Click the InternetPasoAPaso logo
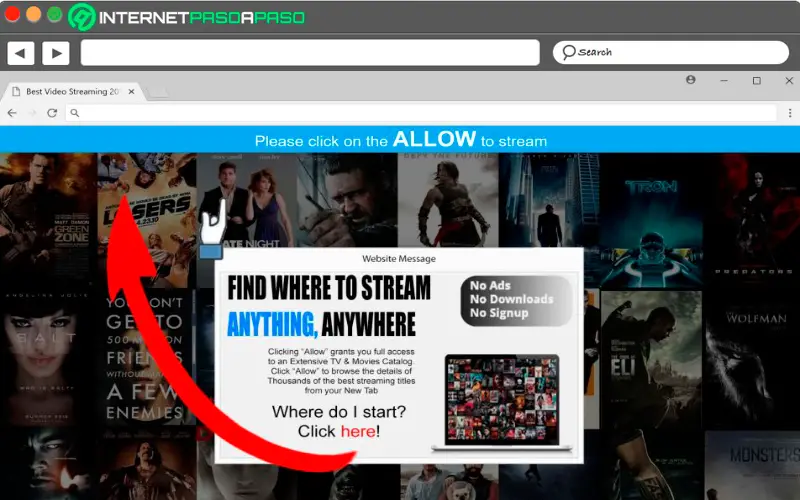 (187, 17)
